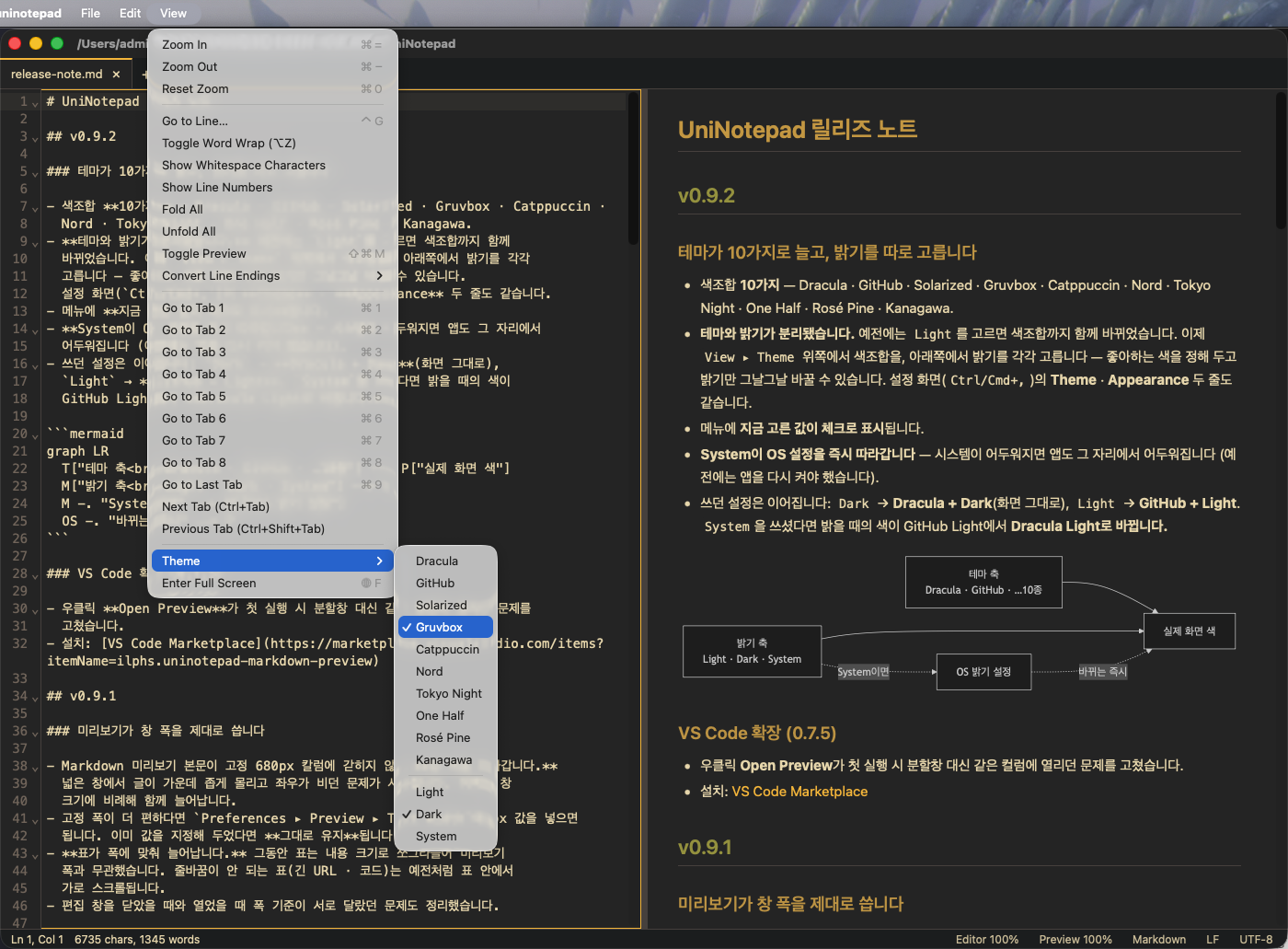This screenshot has width=1288, height=949.
Task: Select the One Half theme
Action: (445, 715)
